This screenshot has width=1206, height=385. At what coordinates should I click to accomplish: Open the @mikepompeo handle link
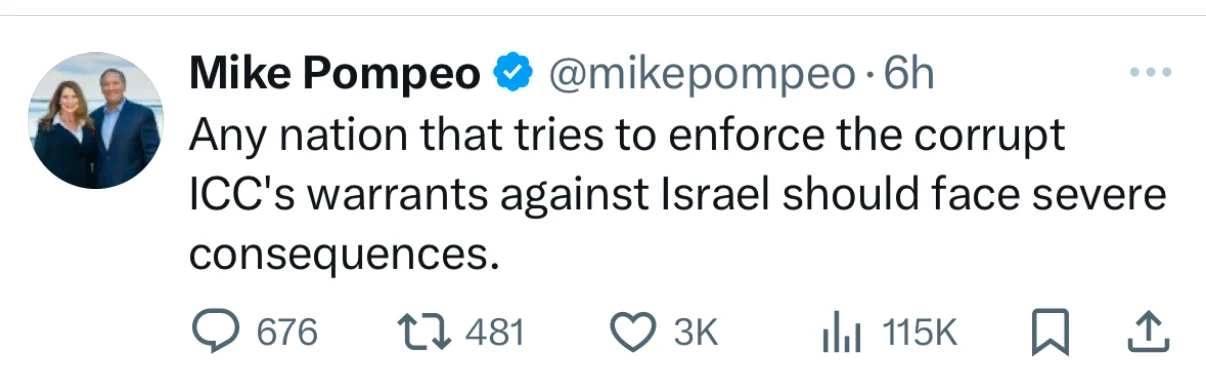(697, 75)
